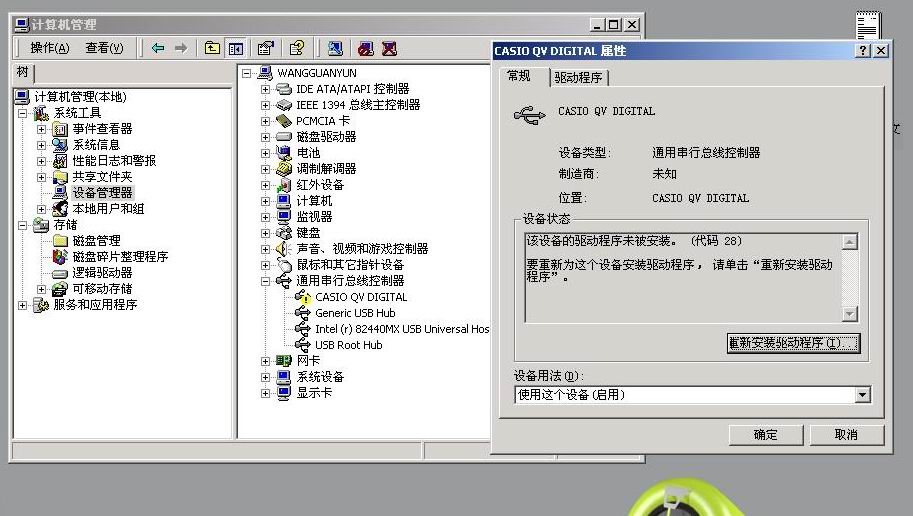The height and width of the screenshot is (516, 913).
Task: Click the device status scroll up arrow
Action: pyautogui.click(x=850, y=242)
